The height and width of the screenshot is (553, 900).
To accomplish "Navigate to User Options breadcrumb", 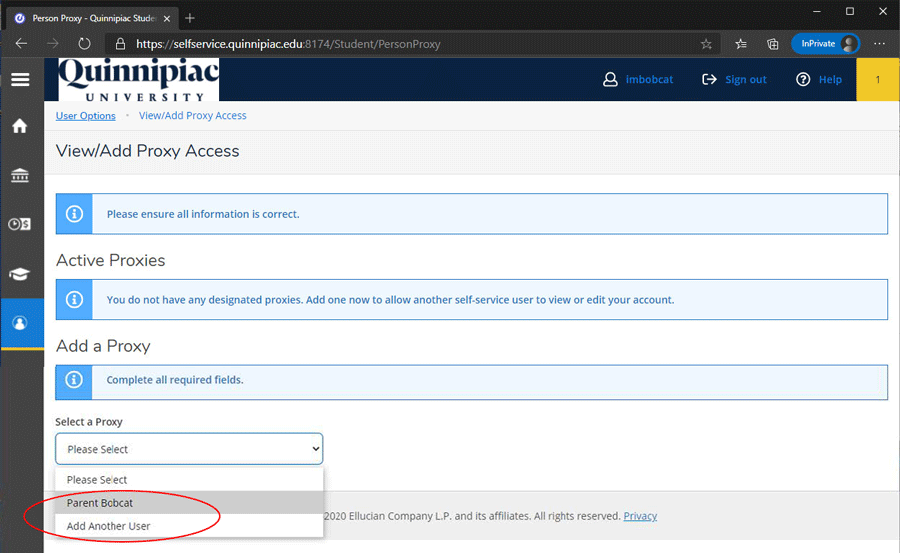I will 85,116.
